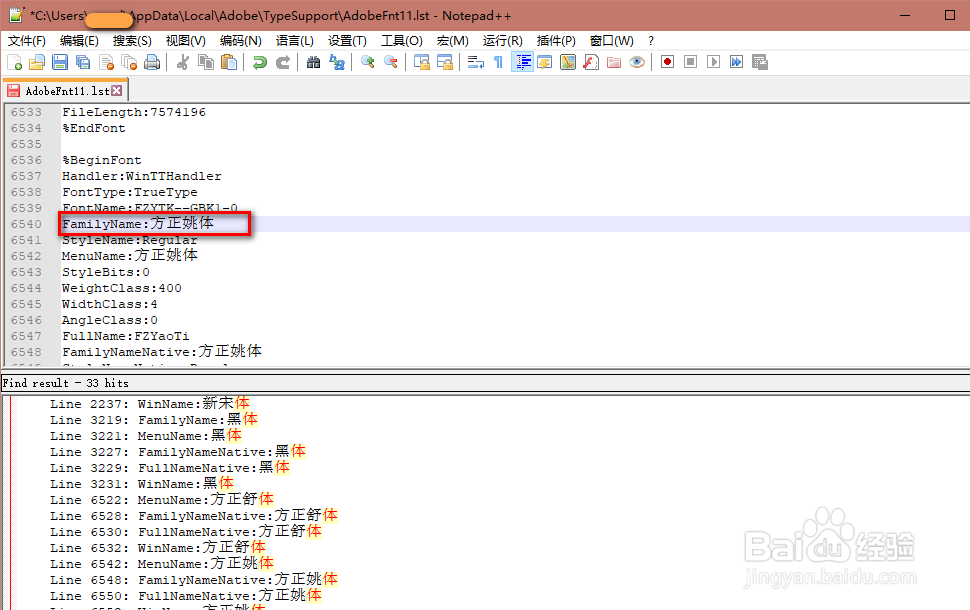This screenshot has height=610, width=970.
Task: Select find result Line 6530 FullNameNative:方正舒体
Action: pyautogui.click(x=186, y=531)
